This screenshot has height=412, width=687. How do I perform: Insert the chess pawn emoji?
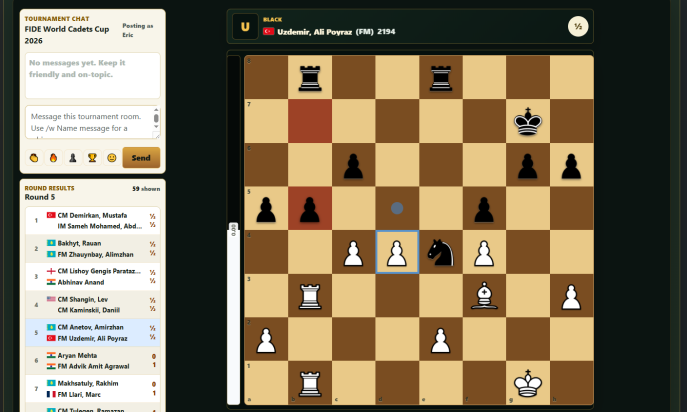(x=73, y=158)
